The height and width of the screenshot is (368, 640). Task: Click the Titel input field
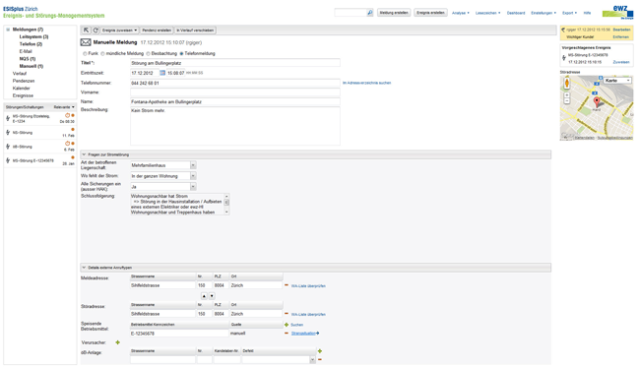tap(235, 63)
